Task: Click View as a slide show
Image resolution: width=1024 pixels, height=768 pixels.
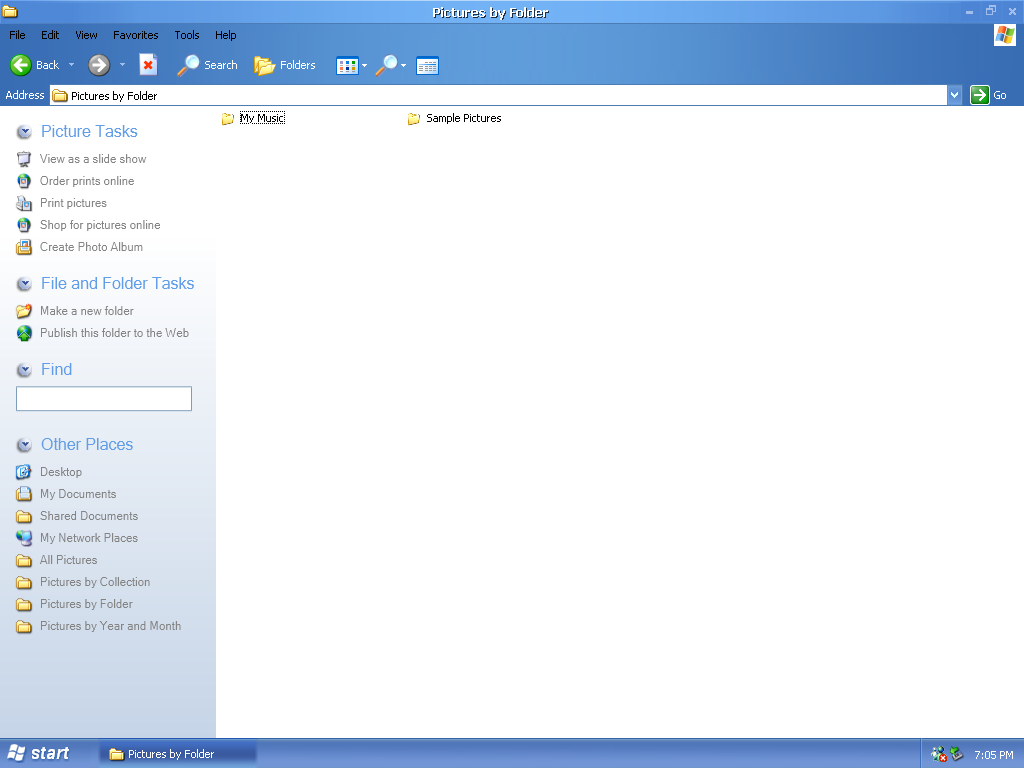Action: tap(92, 159)
